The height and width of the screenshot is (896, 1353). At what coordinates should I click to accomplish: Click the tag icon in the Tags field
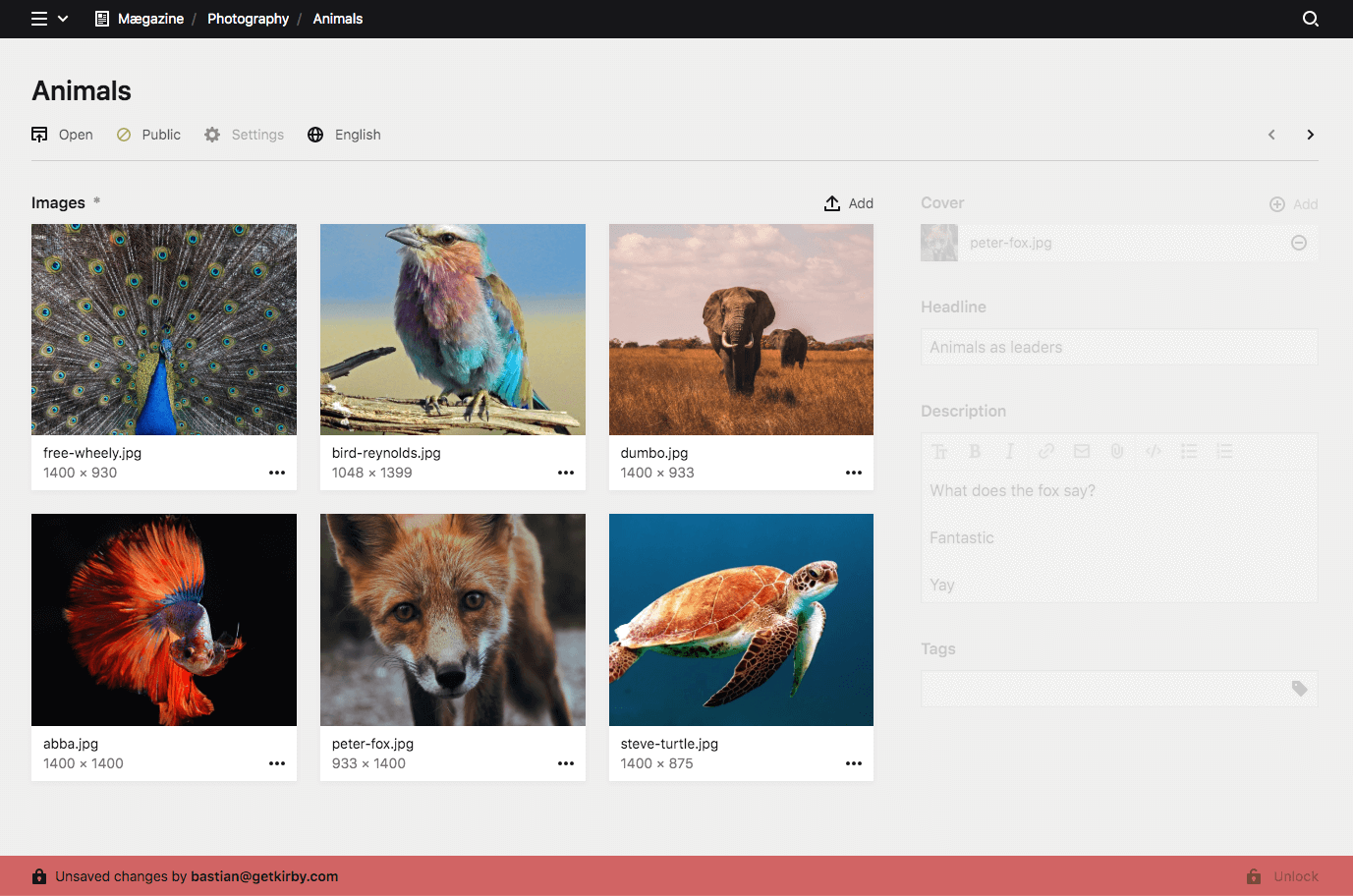pos(1299,689)
